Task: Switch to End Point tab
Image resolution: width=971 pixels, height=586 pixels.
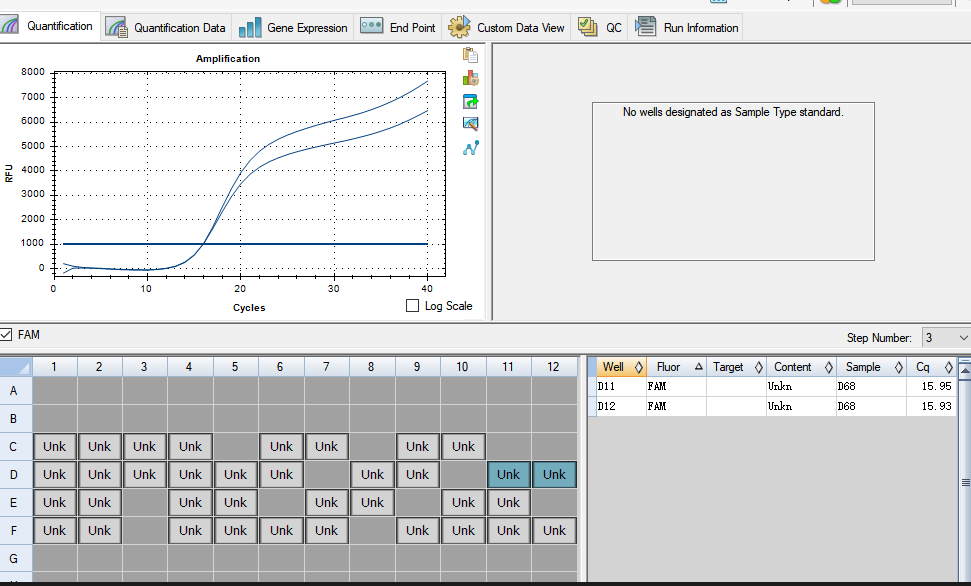Action: (x=398, y=27)
